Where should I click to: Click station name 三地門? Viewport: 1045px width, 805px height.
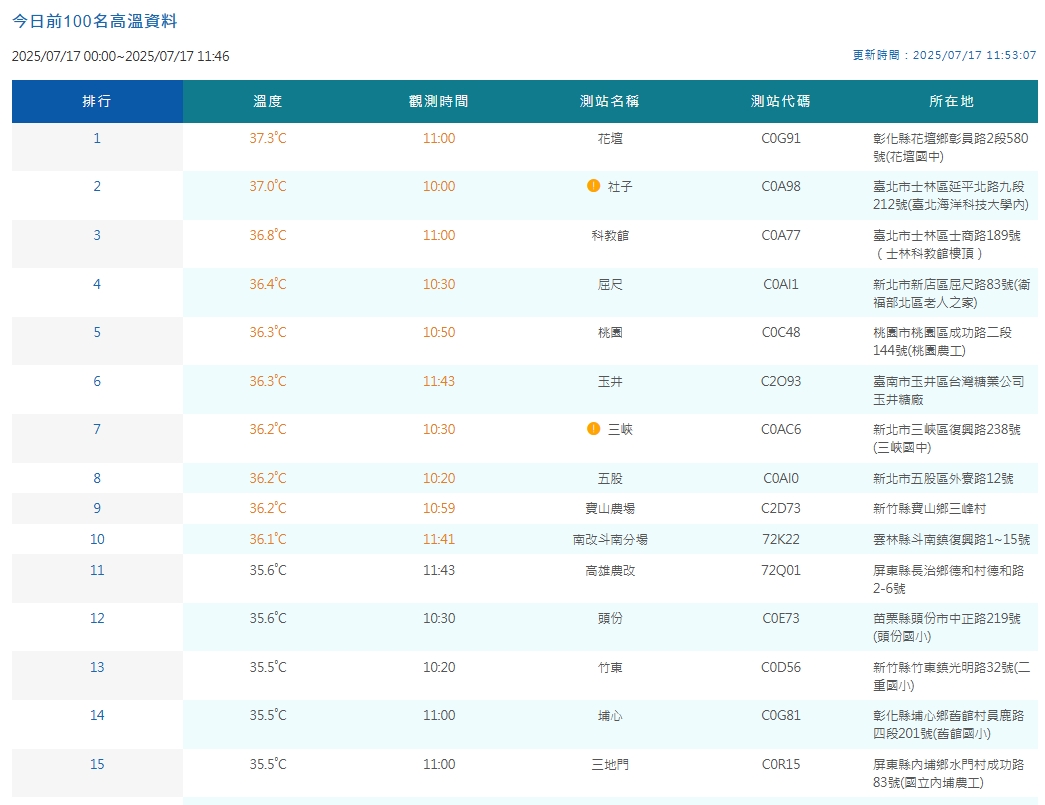tap(610, 764)
